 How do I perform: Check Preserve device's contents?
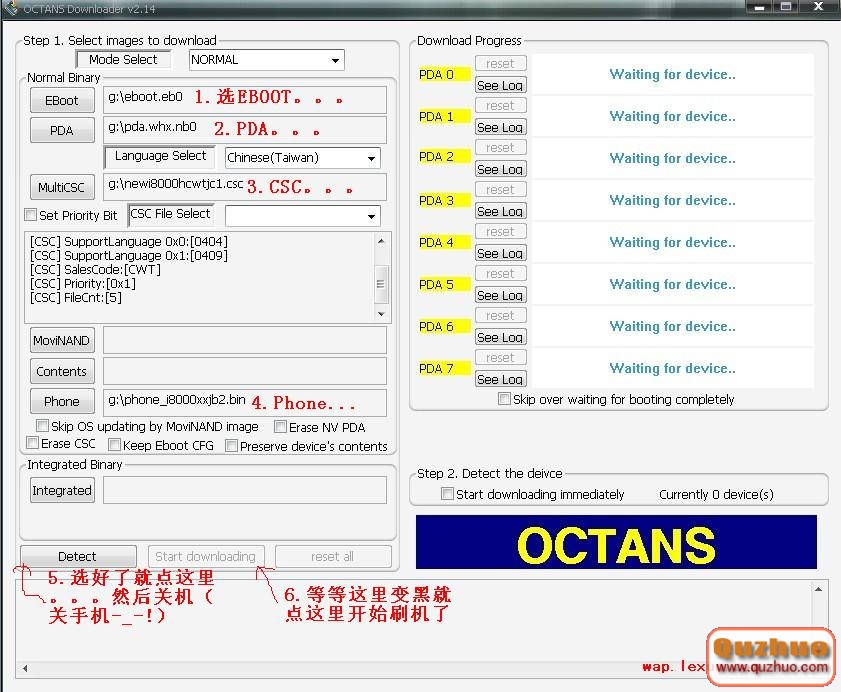point(231,446)
